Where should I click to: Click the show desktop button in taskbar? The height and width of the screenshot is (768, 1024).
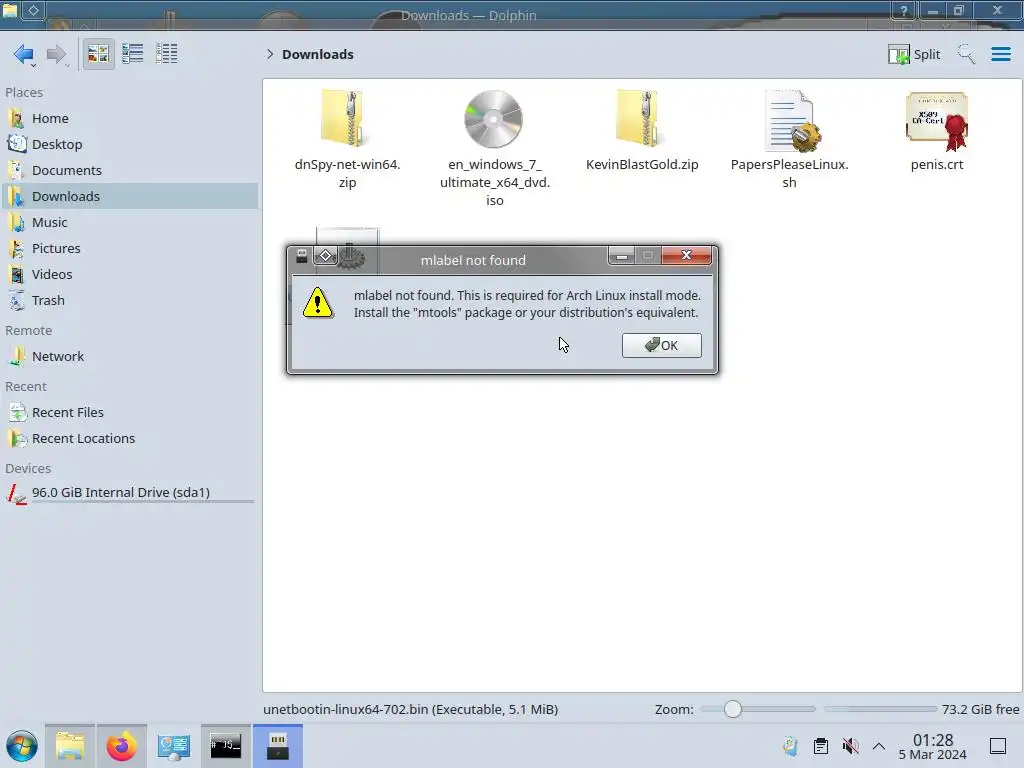(x=998, y=746)
